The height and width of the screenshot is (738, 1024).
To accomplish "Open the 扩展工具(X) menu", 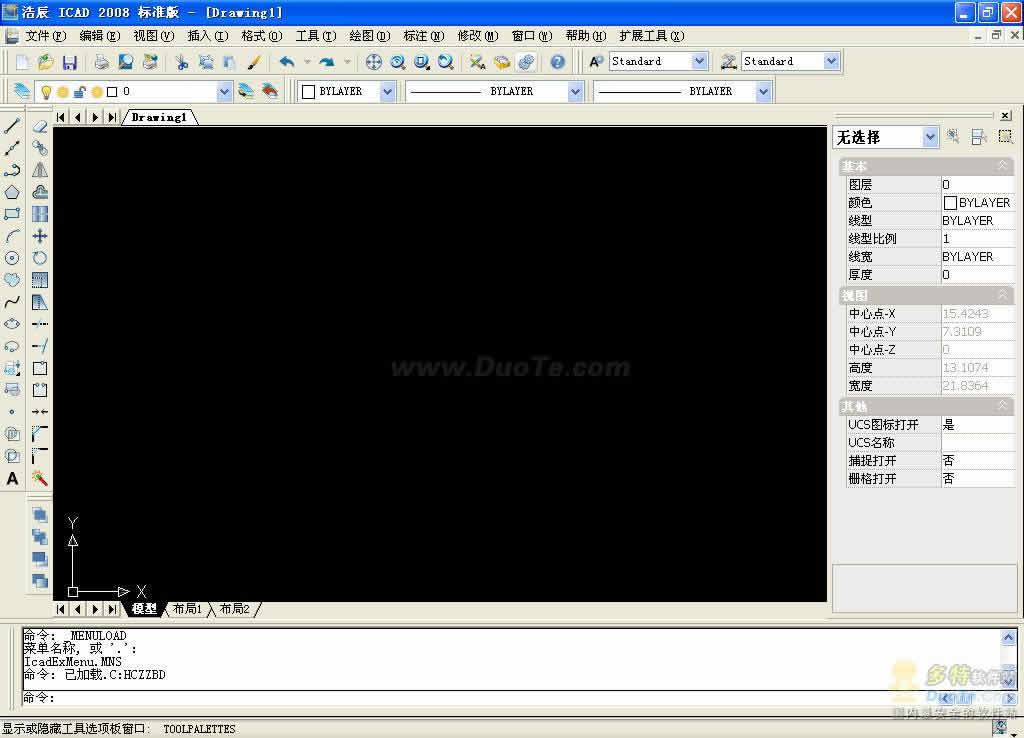I will (652, 36).
